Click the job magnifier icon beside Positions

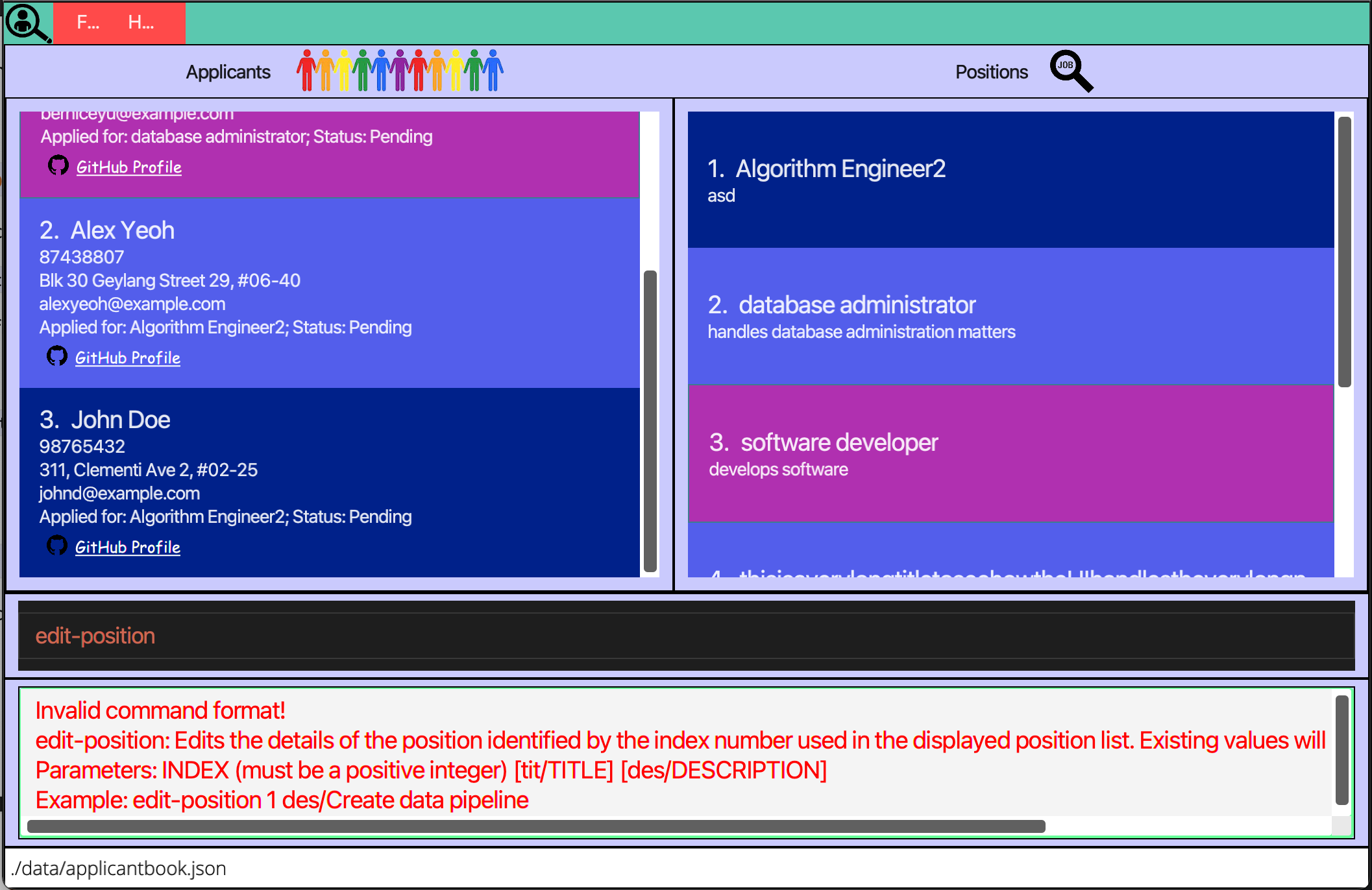[x=1072, y=71]
